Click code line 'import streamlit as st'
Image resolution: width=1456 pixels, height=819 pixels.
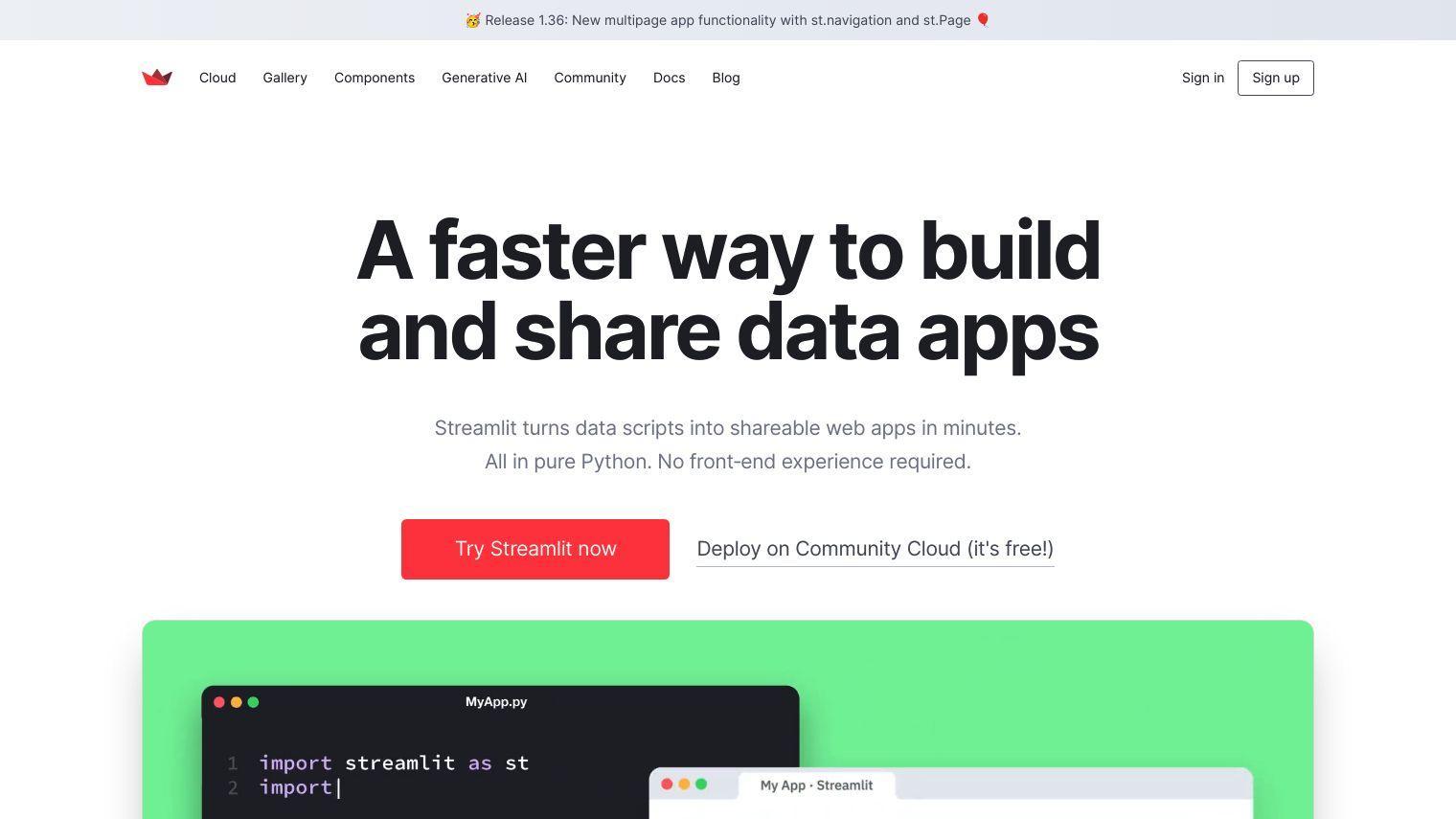tap(394, 762)
